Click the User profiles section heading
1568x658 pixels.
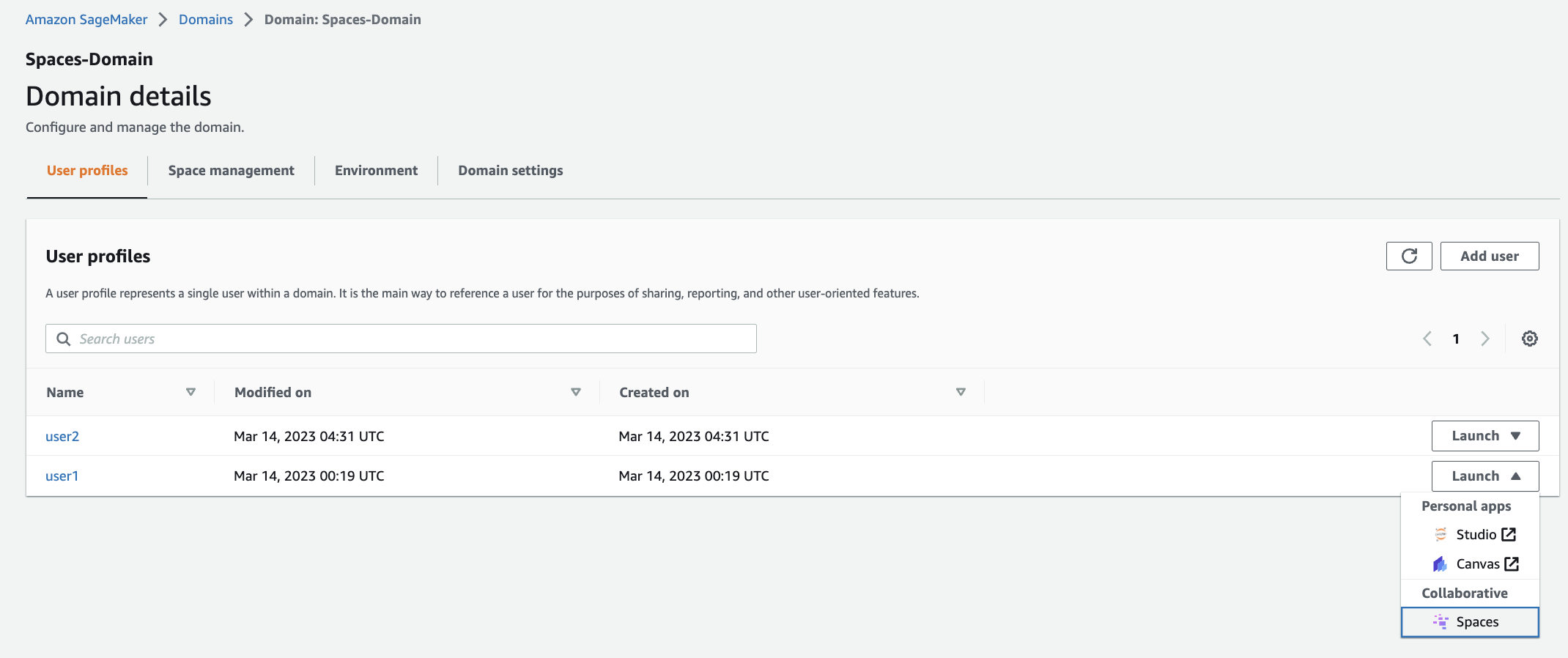click(x=98, y=256)
